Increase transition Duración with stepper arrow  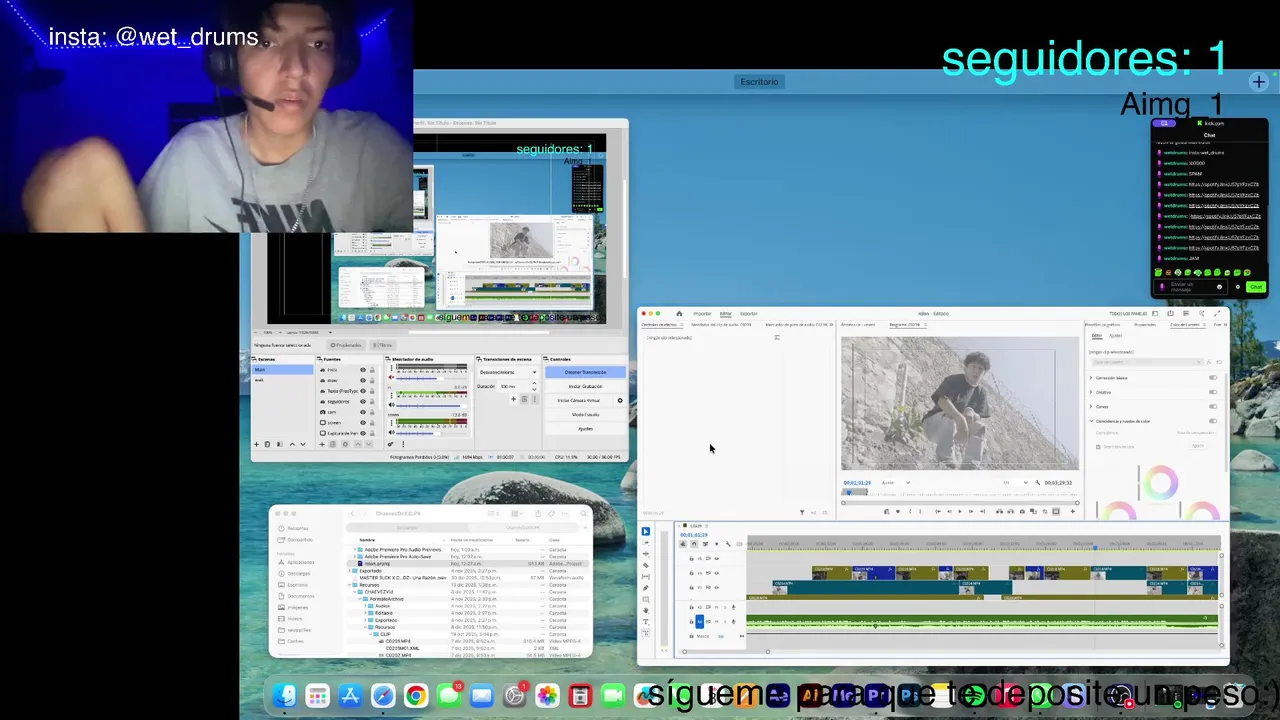click(534, 383)
